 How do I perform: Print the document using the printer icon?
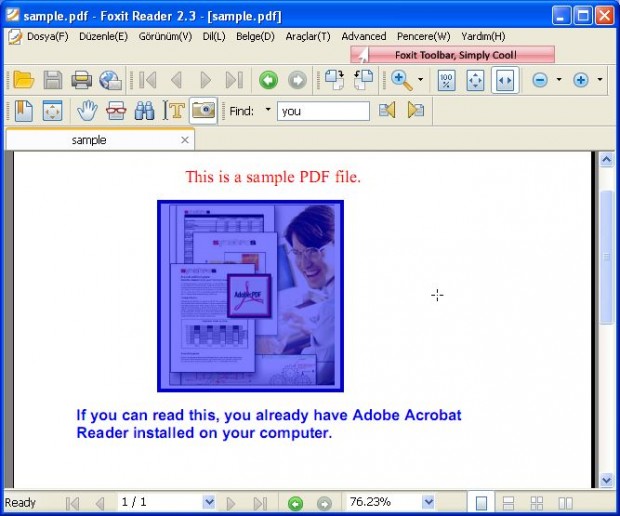82,80
